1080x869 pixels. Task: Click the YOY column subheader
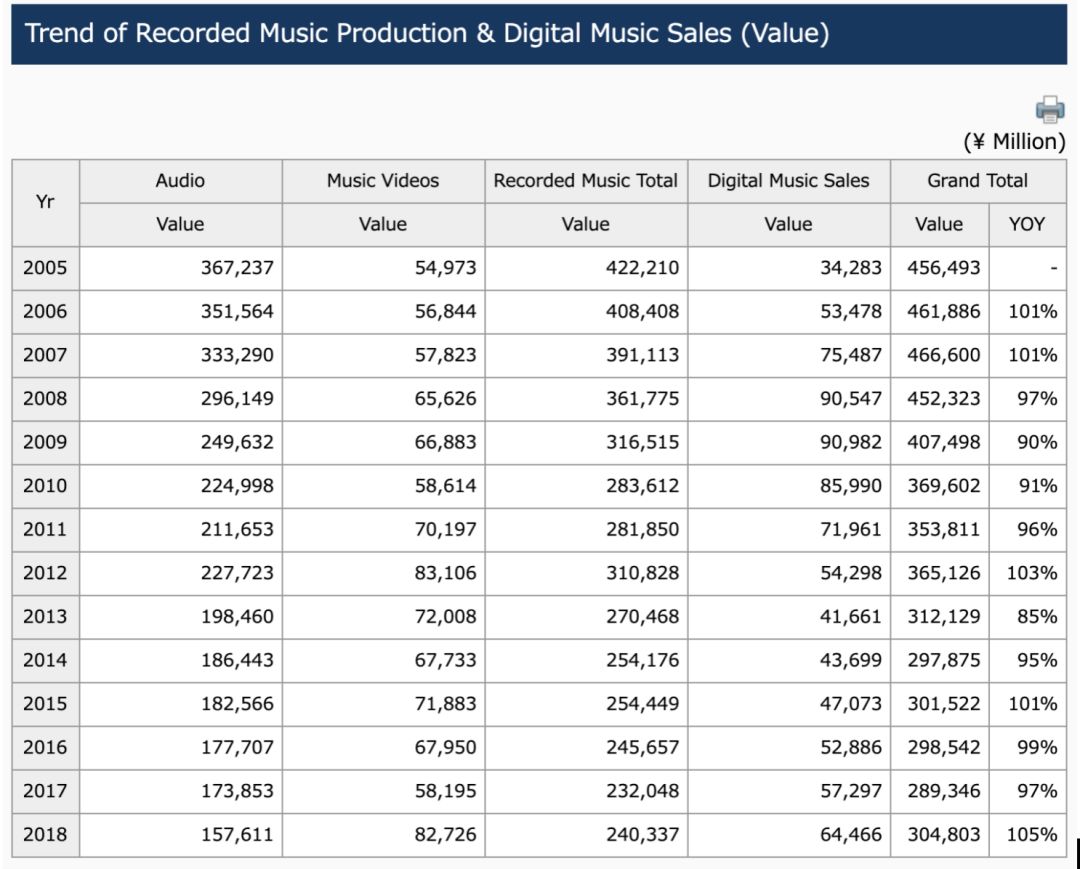click(x=1026, y=224)
